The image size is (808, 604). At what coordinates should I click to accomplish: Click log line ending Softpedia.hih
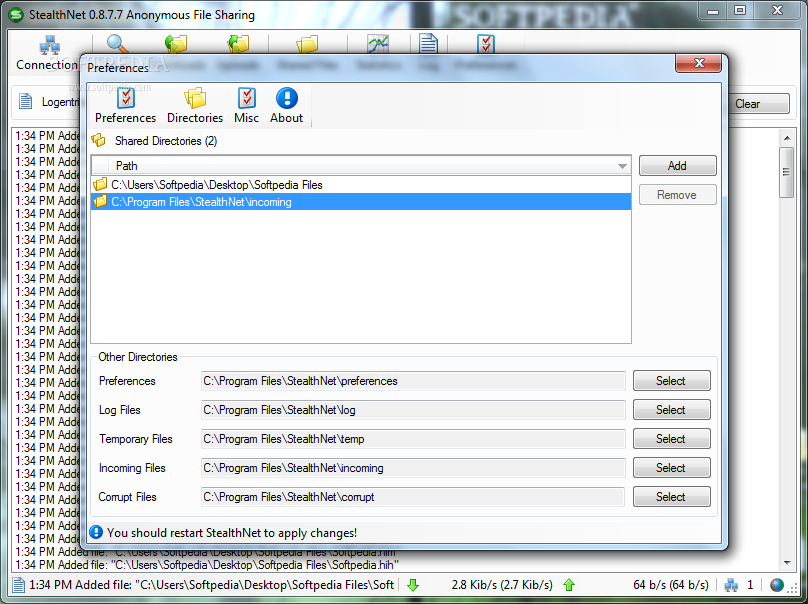click(207, 565)
